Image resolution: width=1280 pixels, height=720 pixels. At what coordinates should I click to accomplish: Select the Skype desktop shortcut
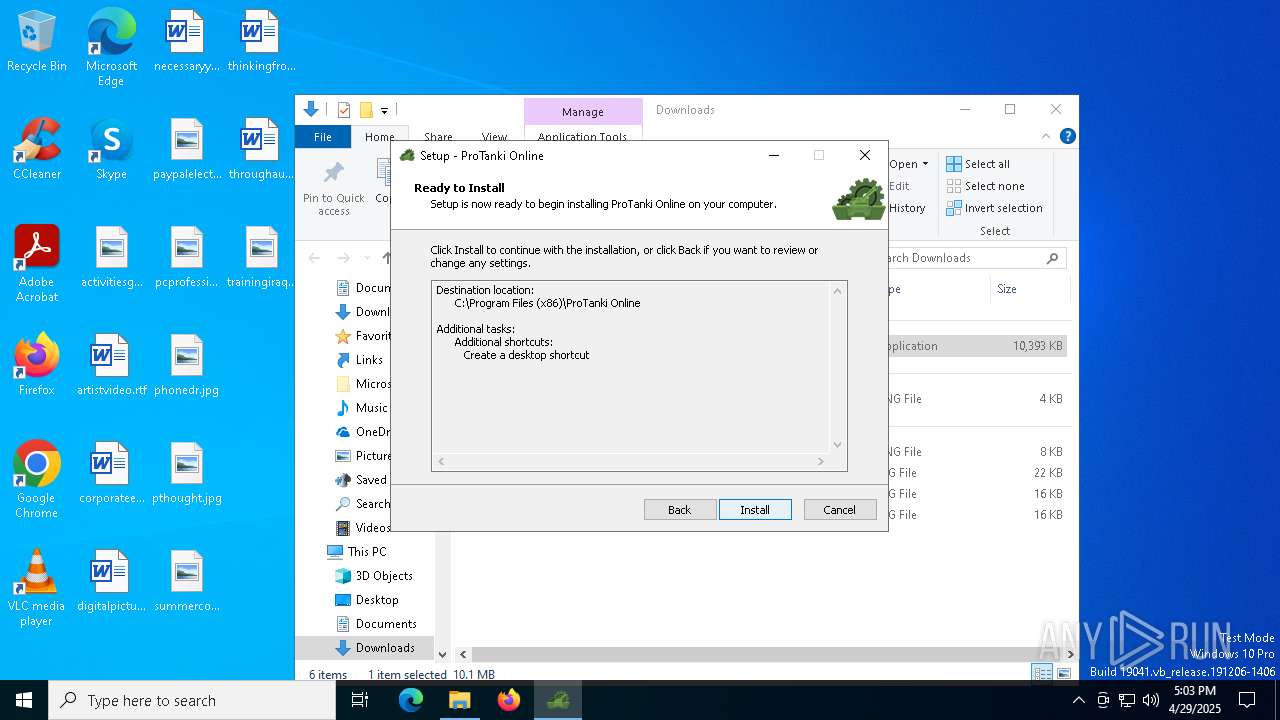(111, 149)
